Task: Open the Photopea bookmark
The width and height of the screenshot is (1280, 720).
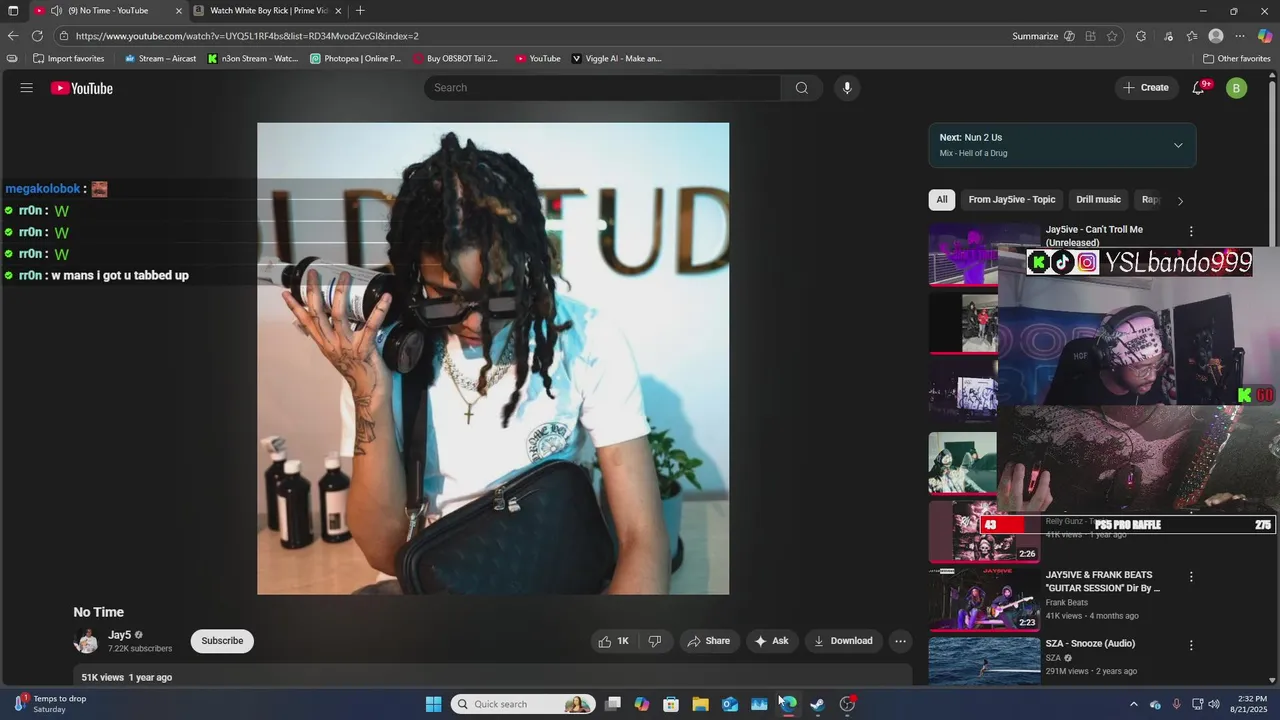Action: pyautogui.click(x=355, y=58)
